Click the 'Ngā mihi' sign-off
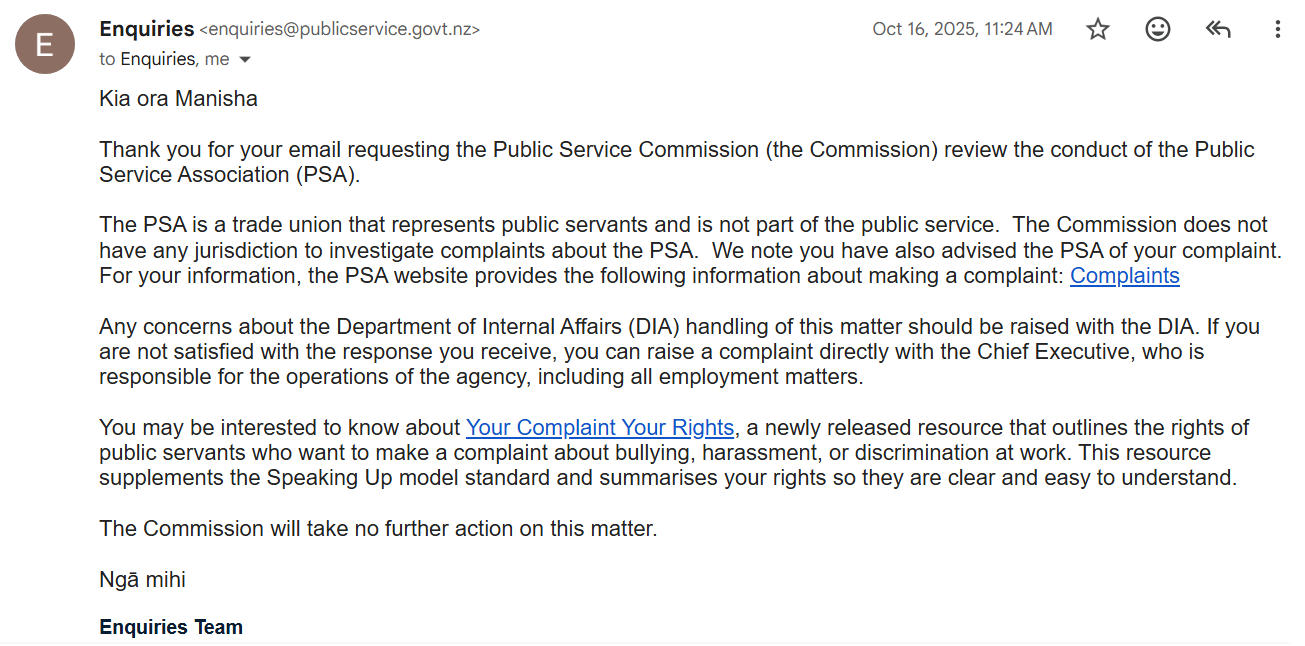 point(142,580)
